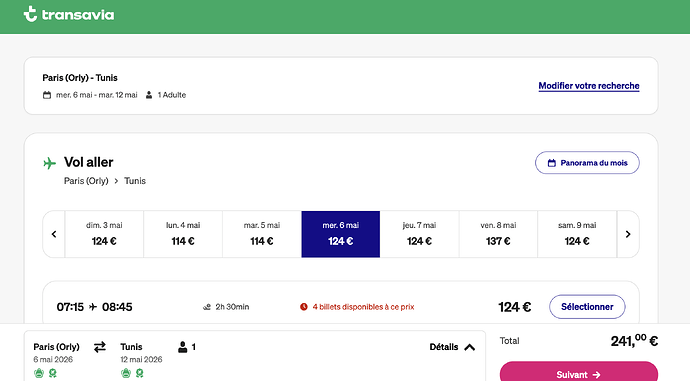Click the swap arrows icon between Paris and Tunis
Viewport: 690px width, 381px height.
tap(100, 347)
